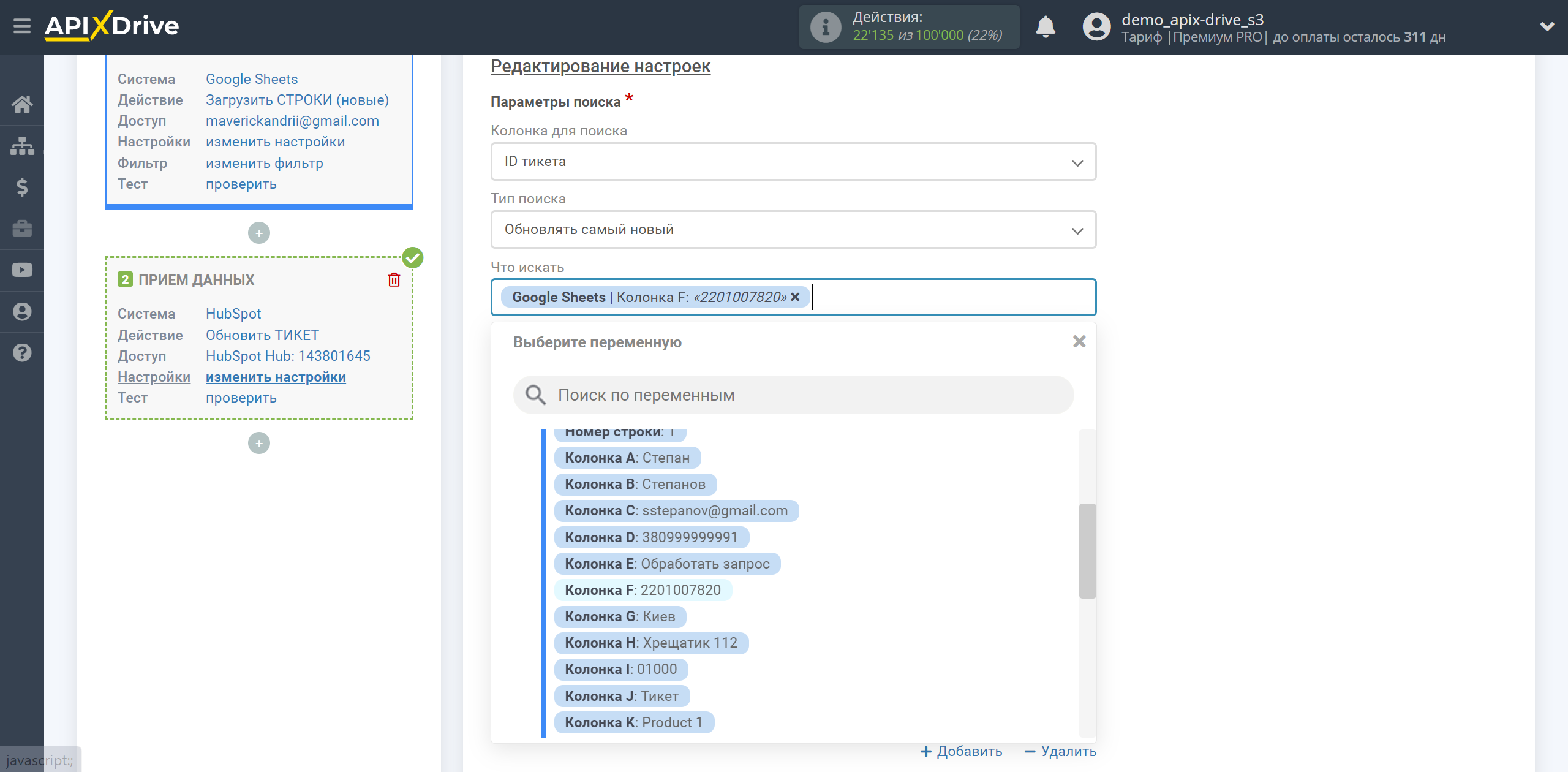Close the variable picker panel
This screenshot has width=1568, height=772.
[x=1079, y=341]
